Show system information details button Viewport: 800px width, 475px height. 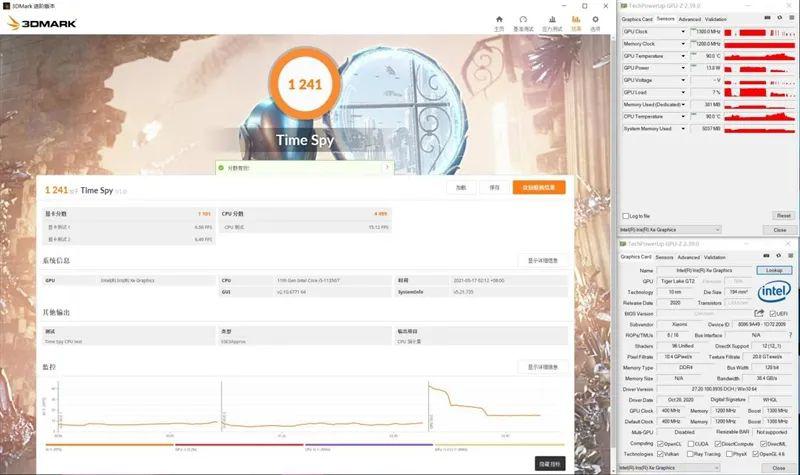tap(542, 261)
